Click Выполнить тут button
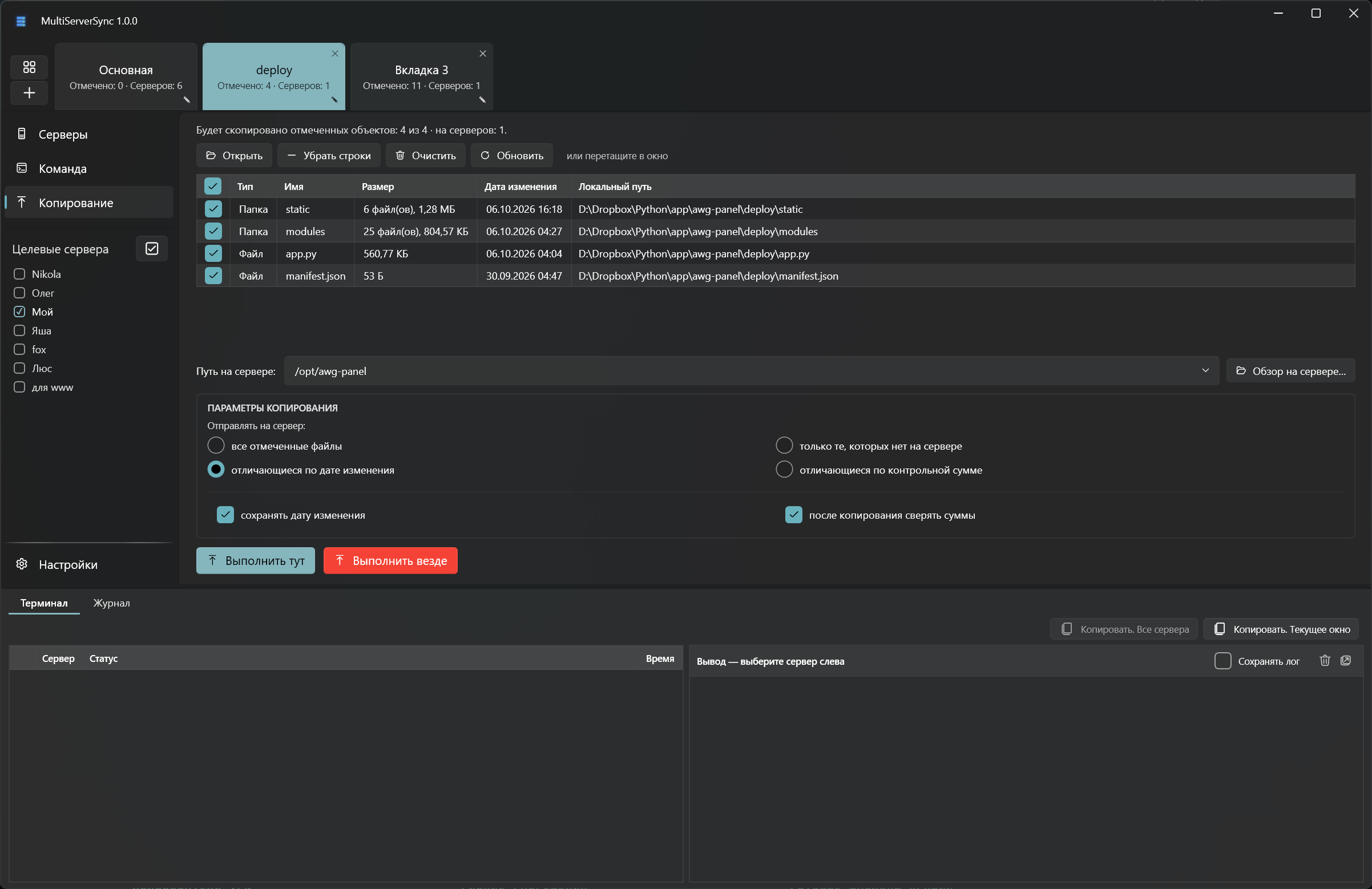Viewport: 1372px width, 889px height. pyautogui.click(x=255, y=560)
